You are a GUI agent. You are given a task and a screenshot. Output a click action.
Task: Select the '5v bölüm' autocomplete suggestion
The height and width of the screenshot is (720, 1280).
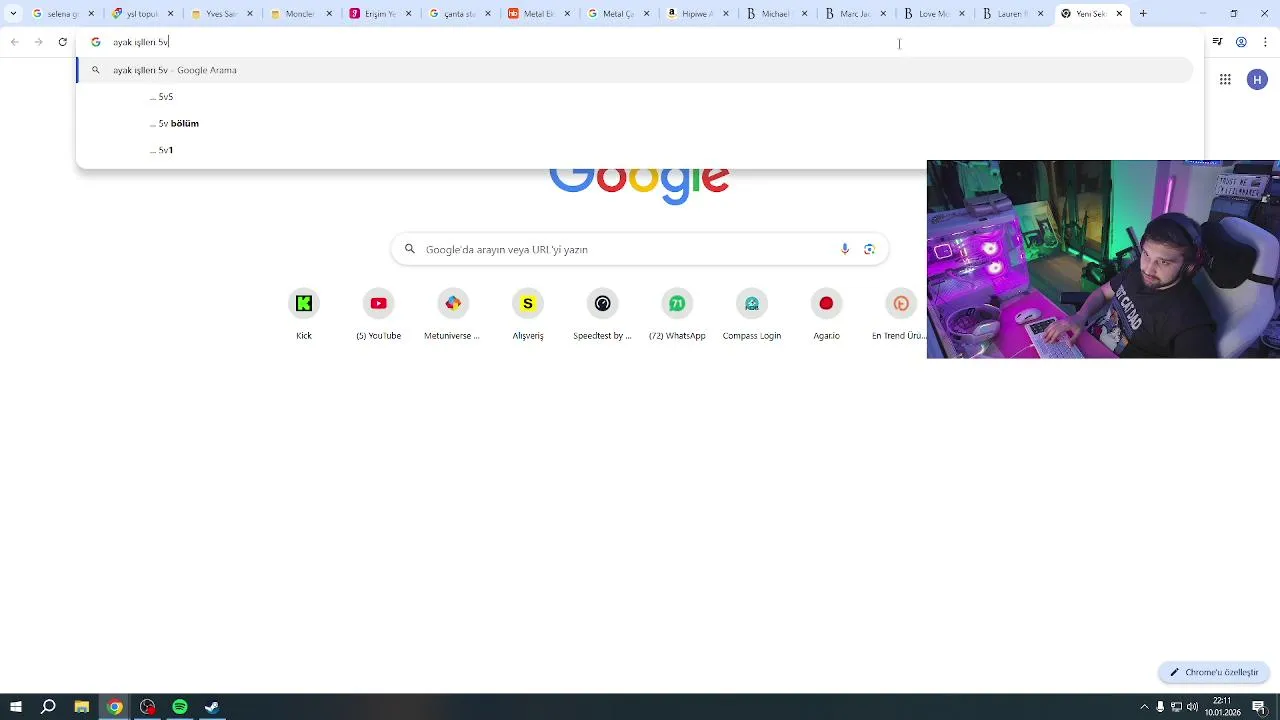tap(635, 123)
